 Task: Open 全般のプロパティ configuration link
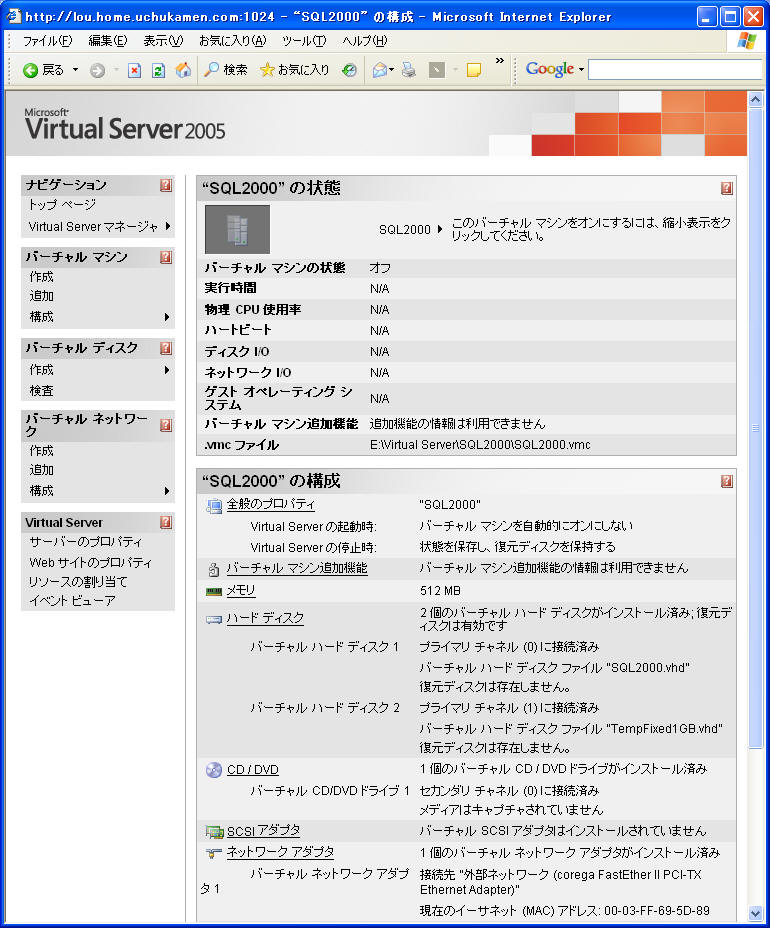[270, 504]
